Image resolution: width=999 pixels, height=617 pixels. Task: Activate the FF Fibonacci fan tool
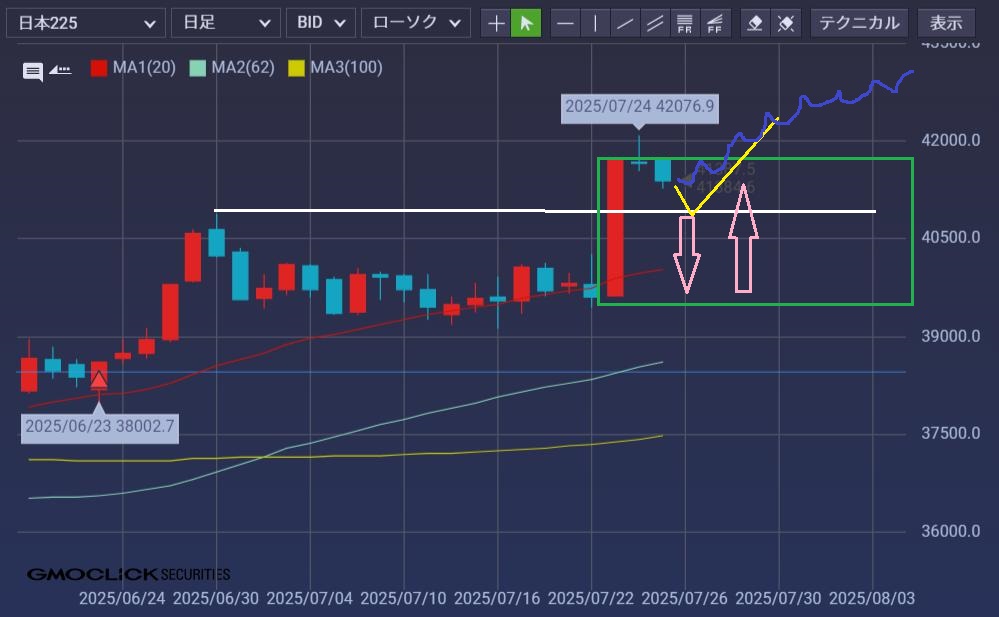point(715,24)
